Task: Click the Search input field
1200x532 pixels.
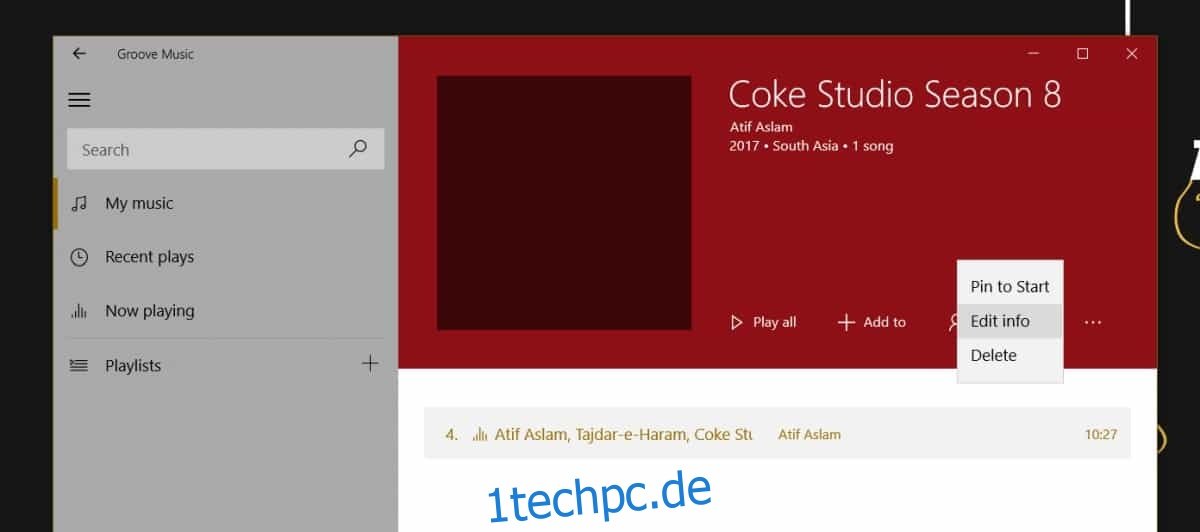Action: point(225,149)
